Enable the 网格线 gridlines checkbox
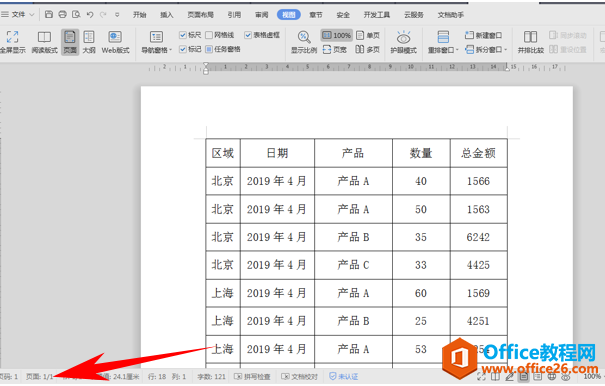This screenshot has width=605, height=386. pos(209,35)
